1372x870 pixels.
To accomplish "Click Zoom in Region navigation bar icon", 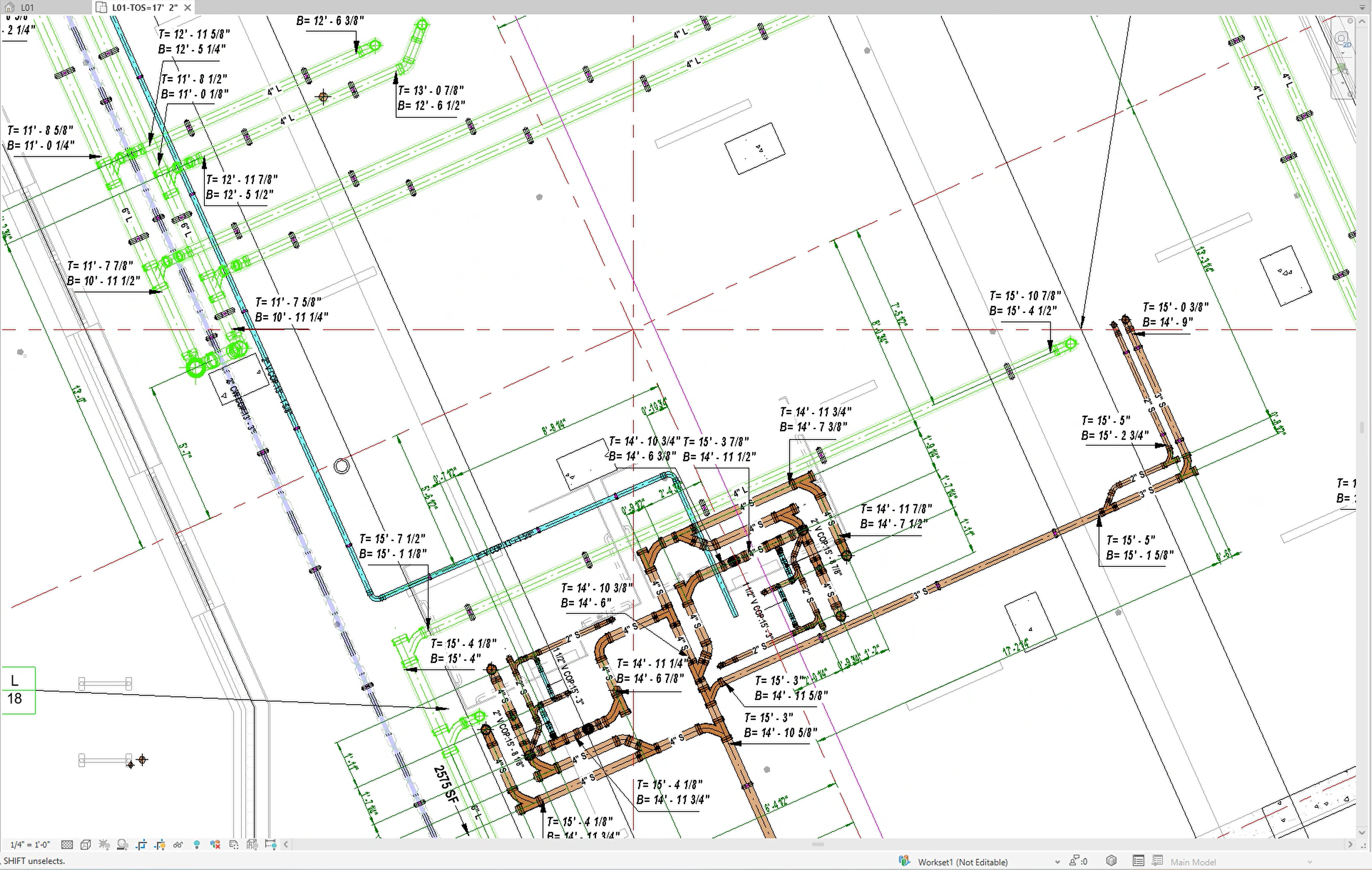I will click(1342, 69).
